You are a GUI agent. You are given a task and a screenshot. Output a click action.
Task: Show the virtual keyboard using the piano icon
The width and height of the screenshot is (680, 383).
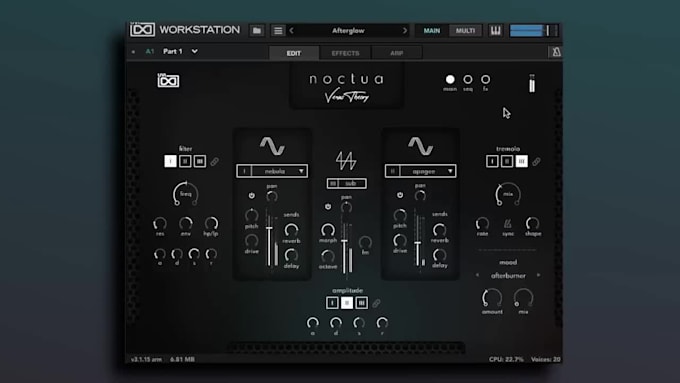tap(496, 30)
